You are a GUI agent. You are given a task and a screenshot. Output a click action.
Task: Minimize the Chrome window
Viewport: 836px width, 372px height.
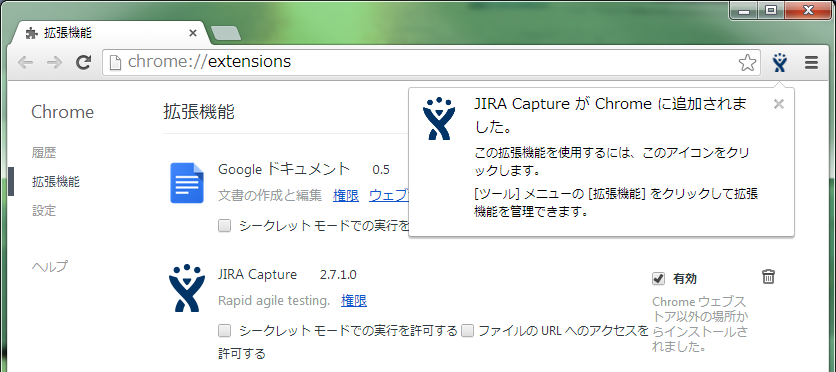coord(744,10)
